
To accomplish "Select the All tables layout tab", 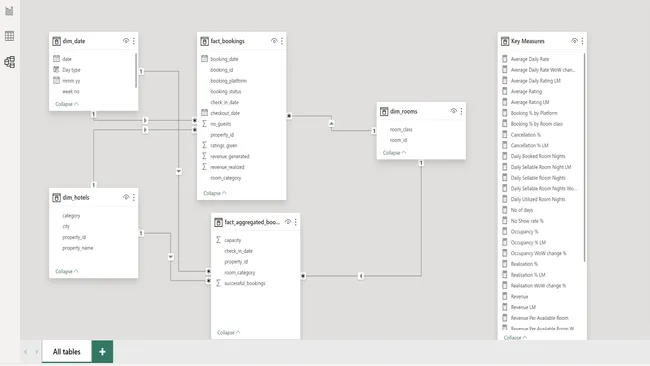I will coord(66,352).
